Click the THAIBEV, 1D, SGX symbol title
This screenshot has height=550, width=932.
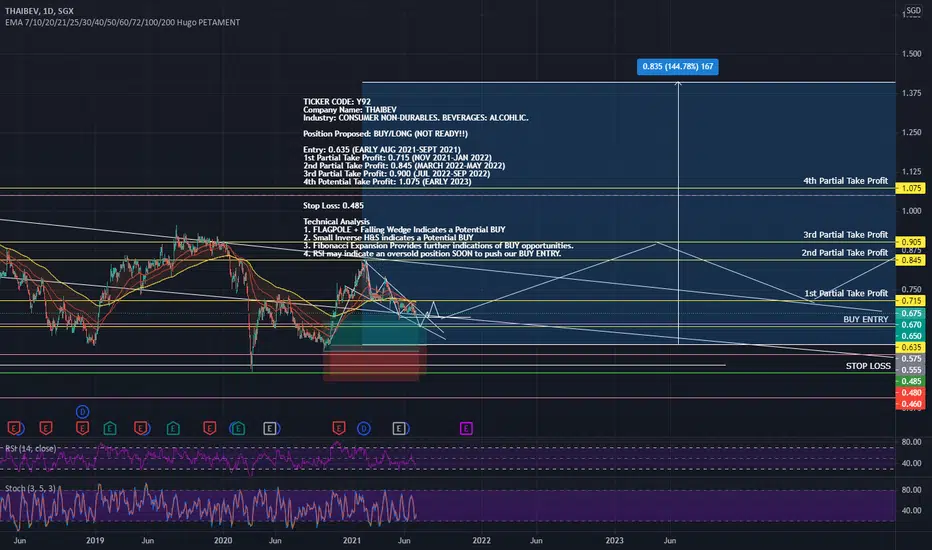coord(40,11)
